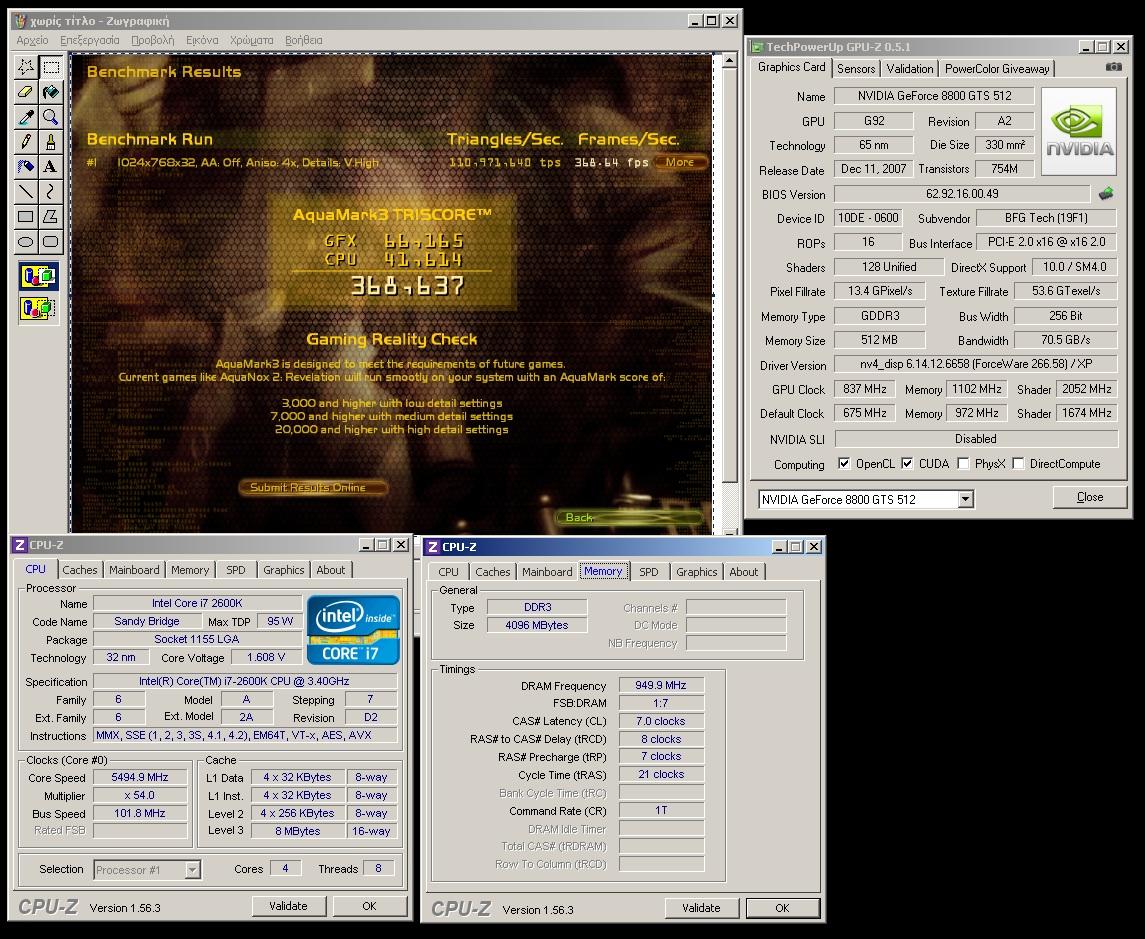Choose the Curve tool in Paint

pos(51,191)
